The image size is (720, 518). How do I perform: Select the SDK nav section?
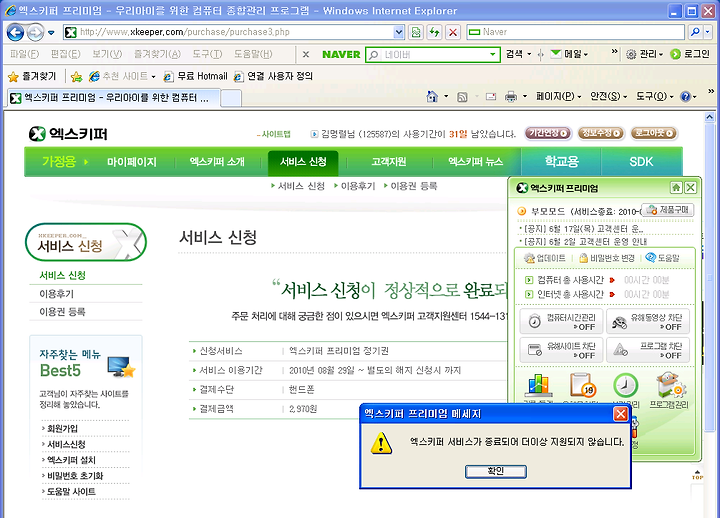pyautogui.click(x=641, y=162)
